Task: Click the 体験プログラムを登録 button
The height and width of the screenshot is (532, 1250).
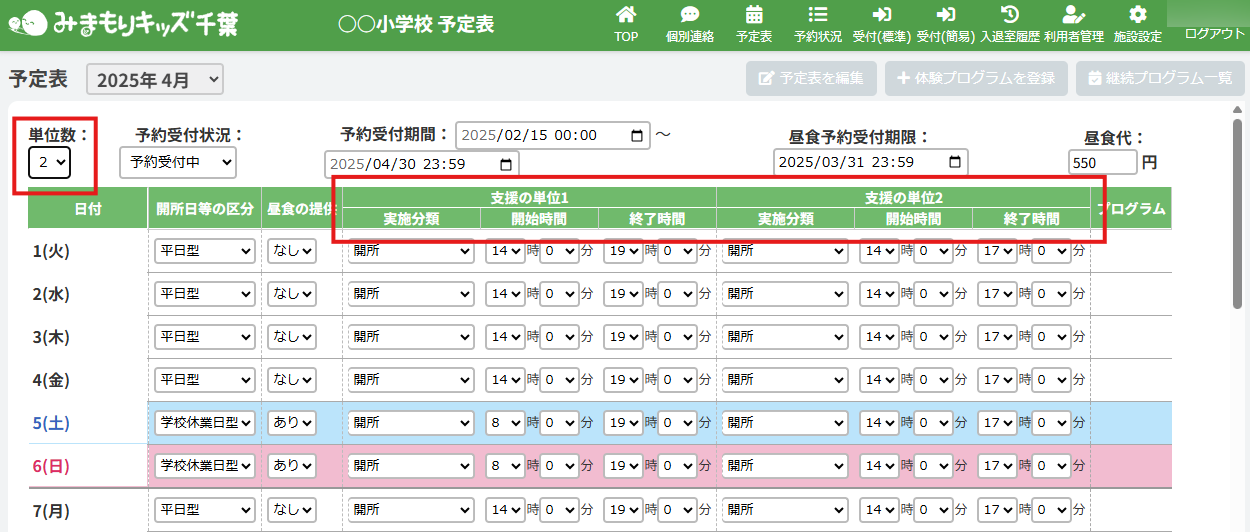Action: pyautogui.click(x=976, y=78)
